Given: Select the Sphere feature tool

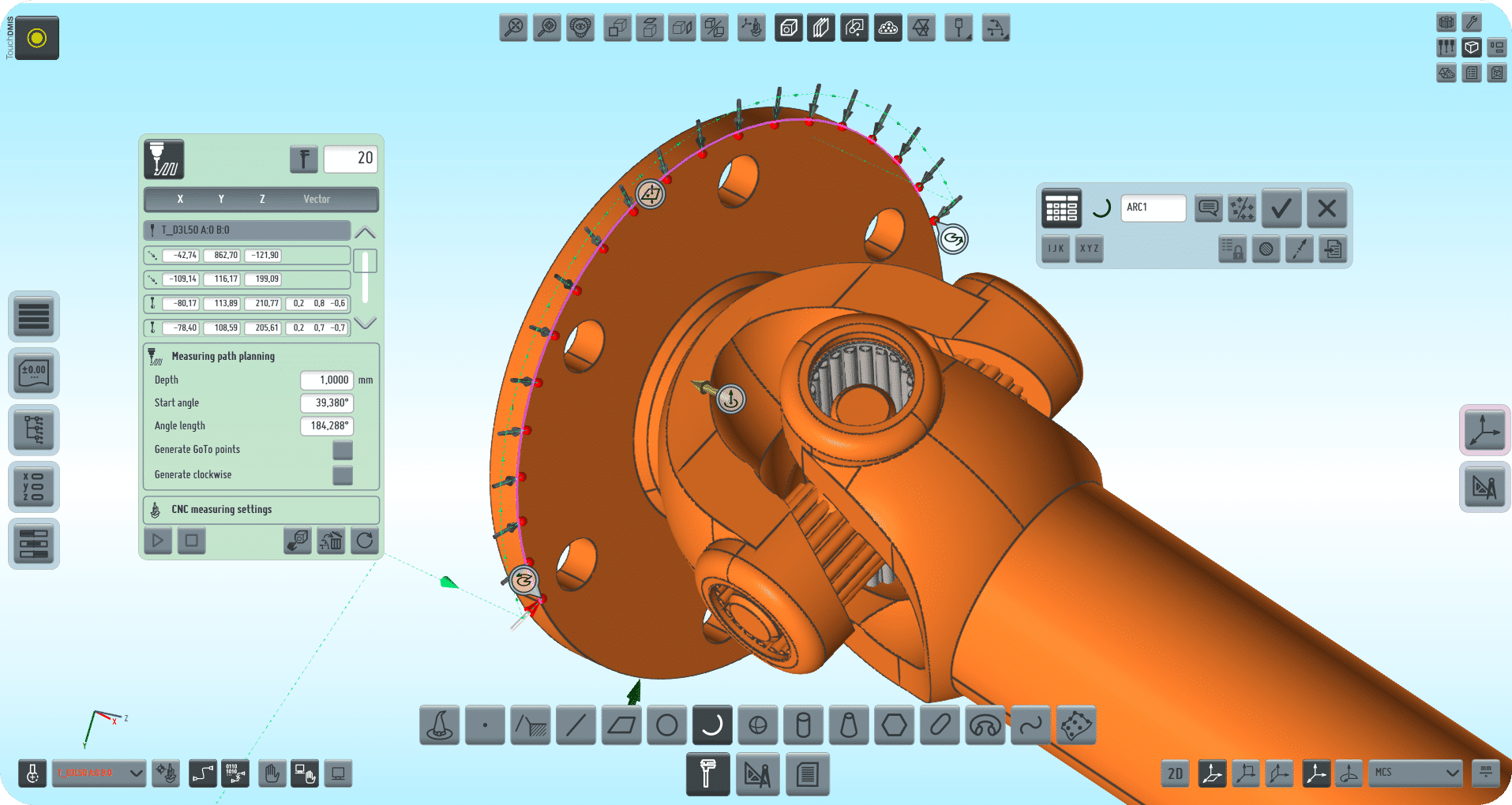Looking at the screenshot, I should coord(758,725).
